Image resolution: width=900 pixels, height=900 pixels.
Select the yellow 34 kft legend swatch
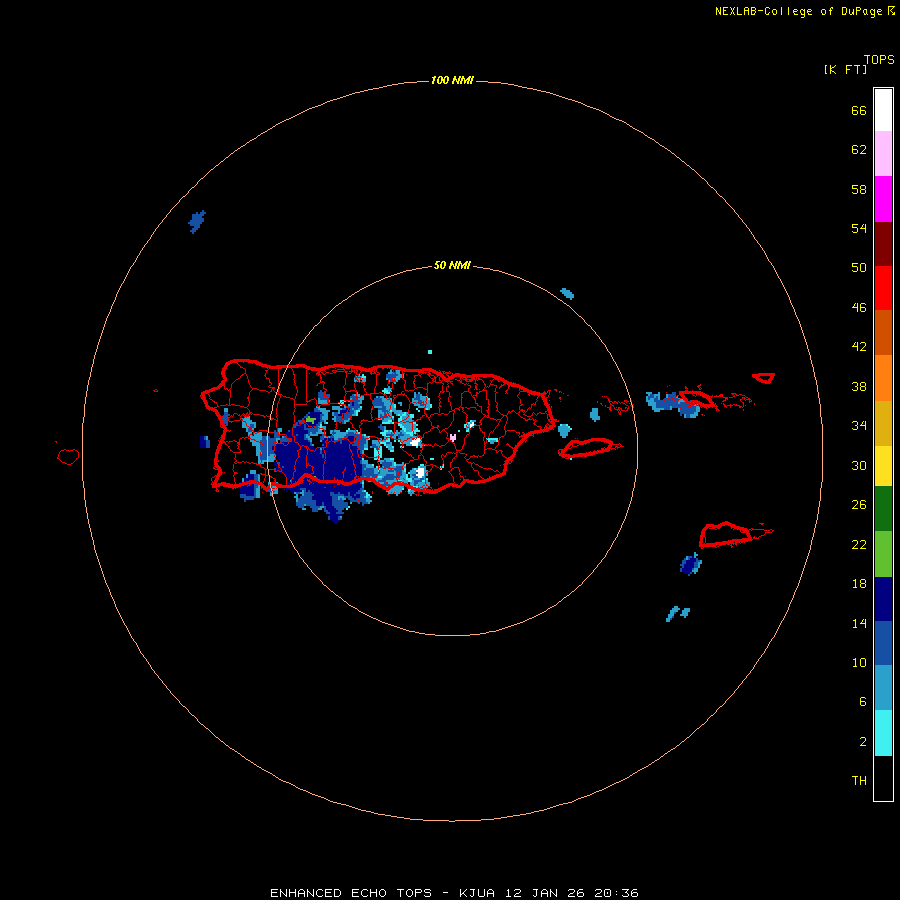[883, 466]
